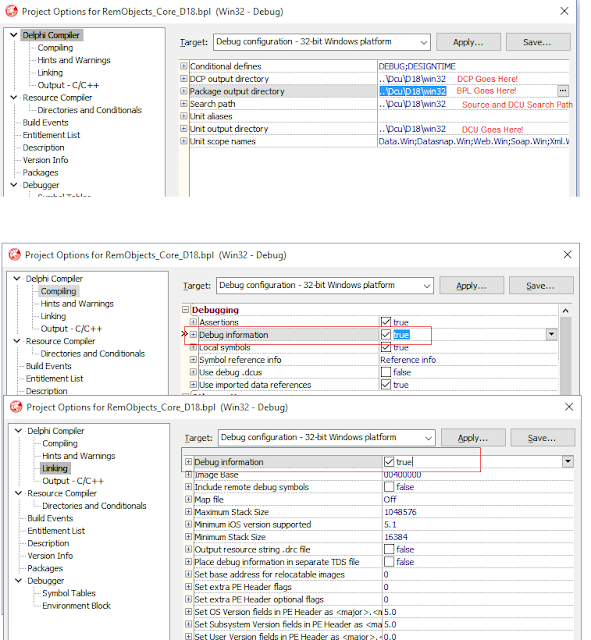Close the Delphi Compiler page window
This screenshot has width=591, height=640.
pos(564,11)
